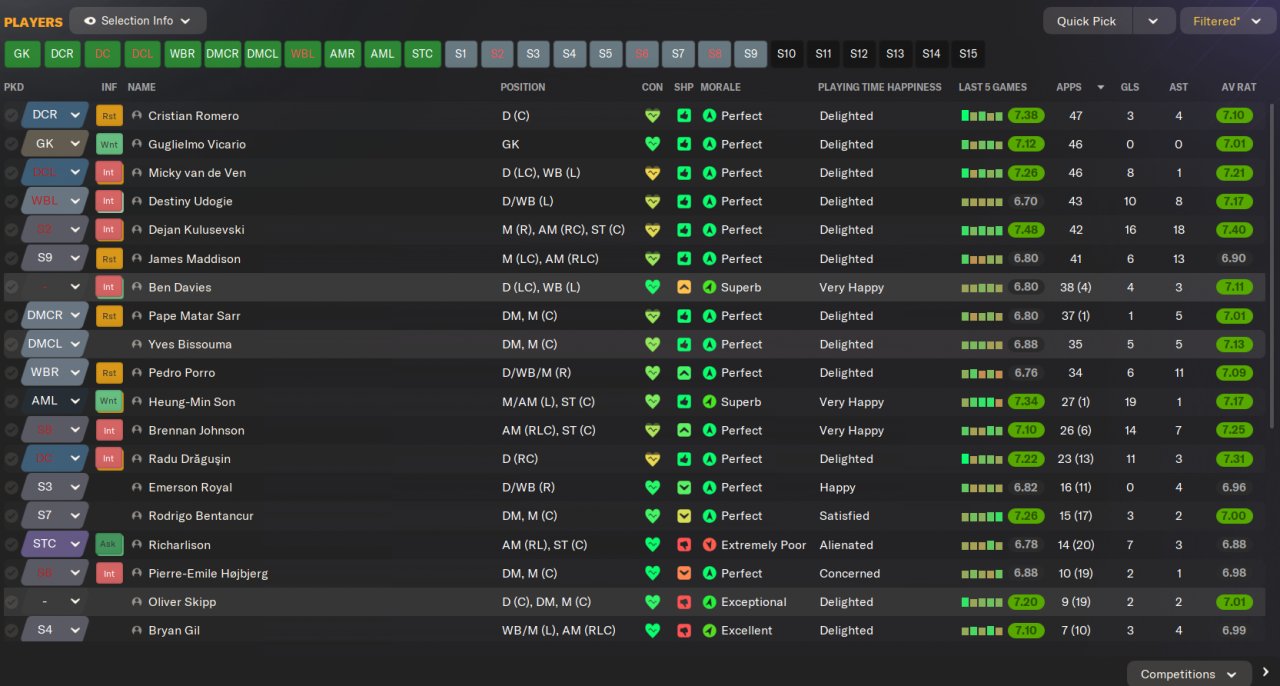1280x686 pixels.
Task: Click the Int info badge for Micky van de Ven
Action: [109, 173]
